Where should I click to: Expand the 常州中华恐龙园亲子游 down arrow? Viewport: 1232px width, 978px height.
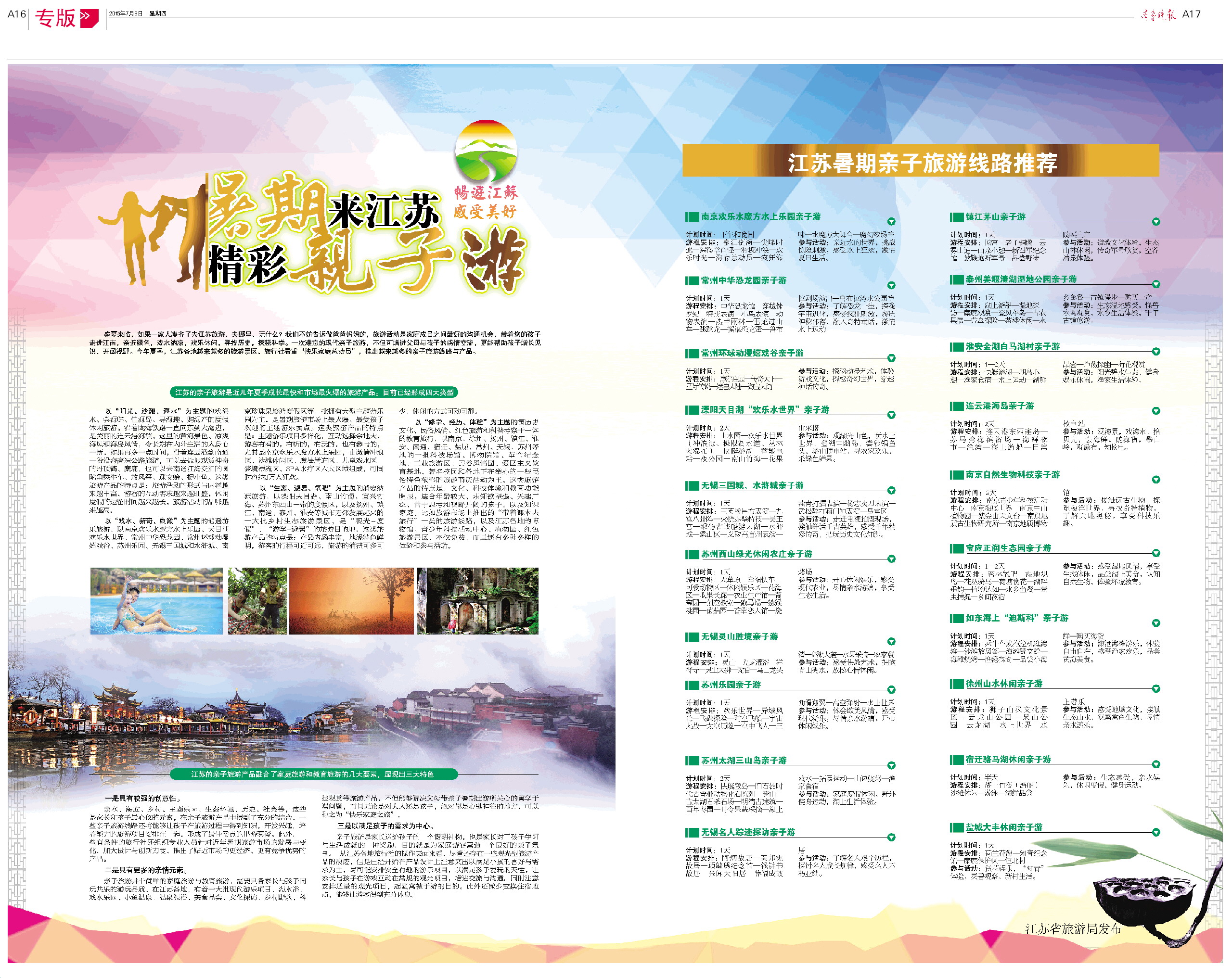(x=891, y=285)
